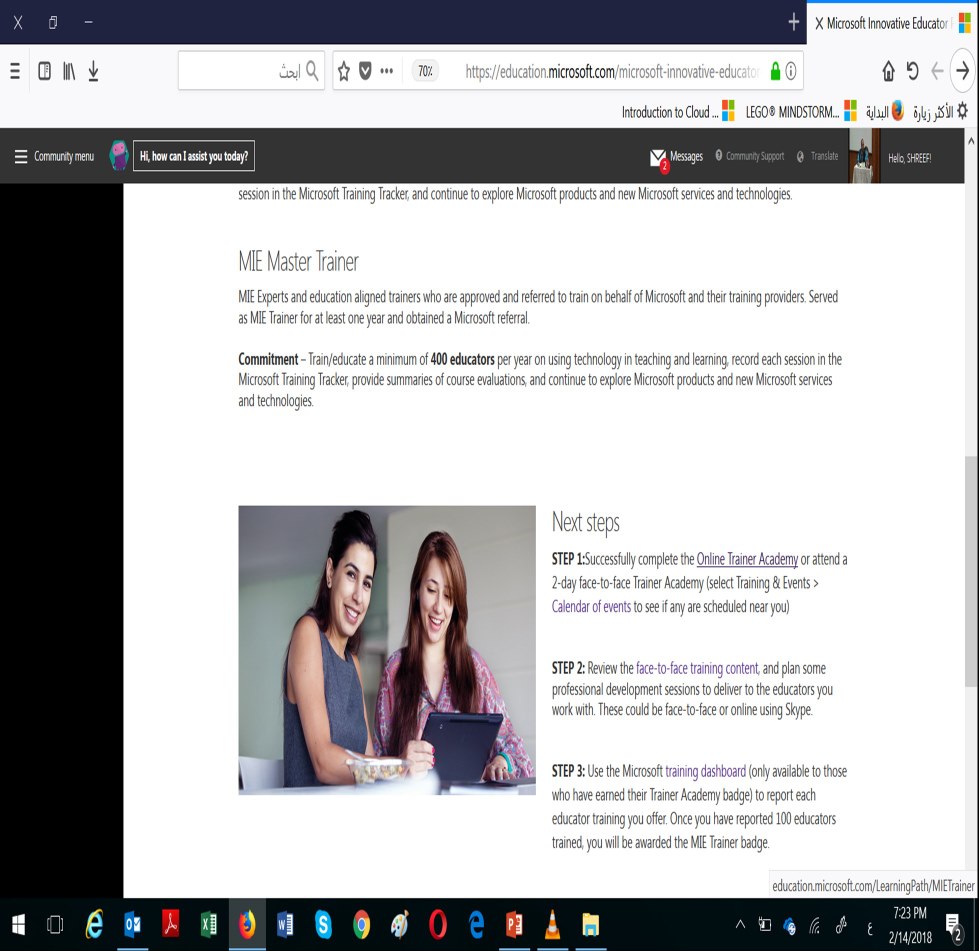
Task: Expand the Community menu
Action: pyautogui.click(x=54, y=156)
